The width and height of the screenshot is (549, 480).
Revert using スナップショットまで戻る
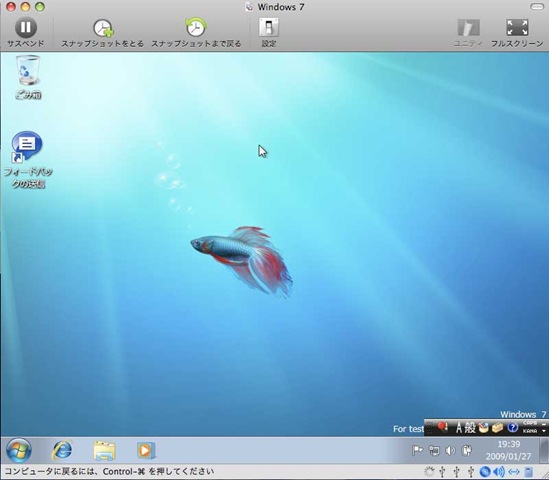point(196,32)
